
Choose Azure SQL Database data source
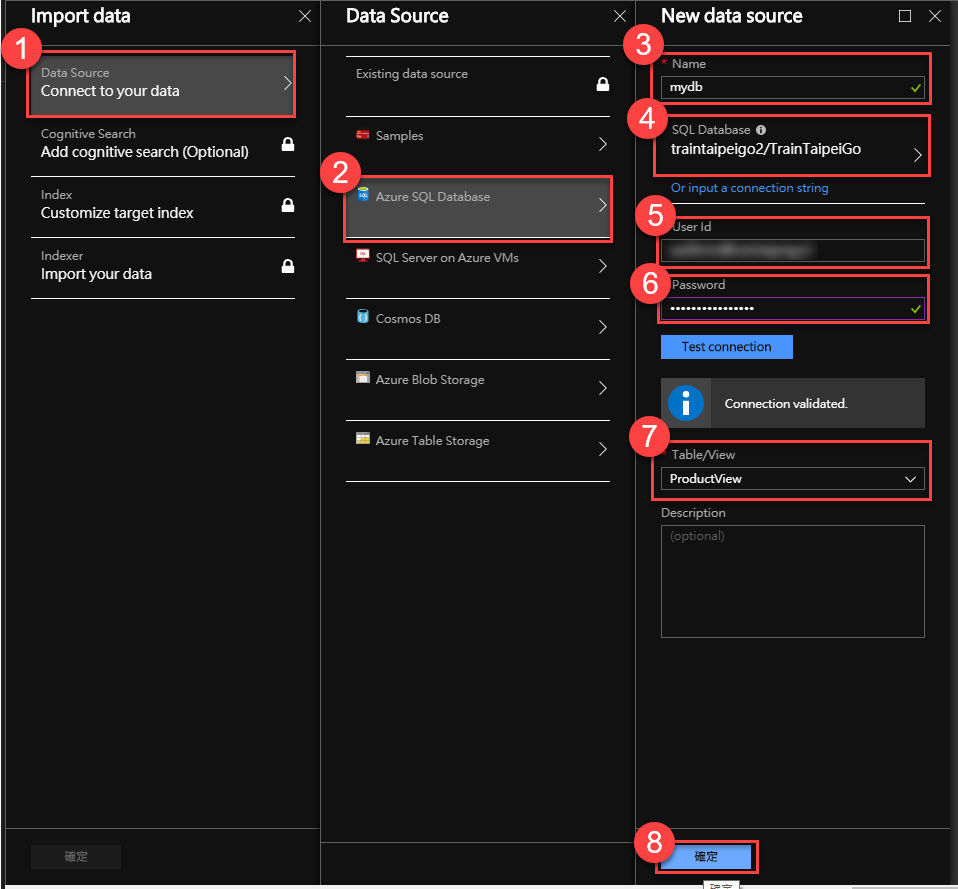point(478,207)
